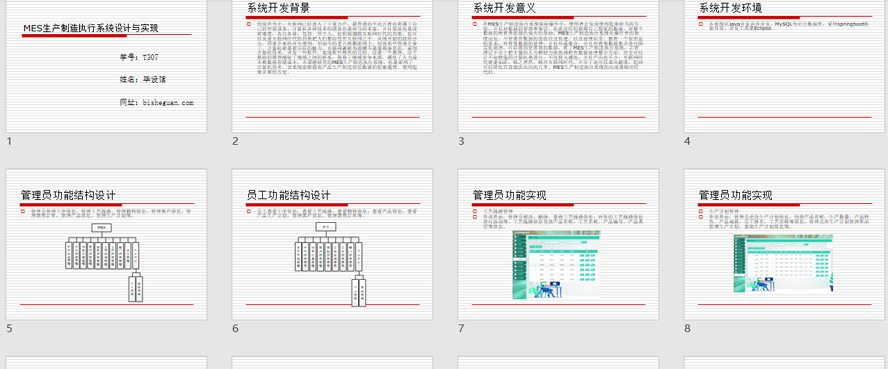Viewport: 888px width, 369px height.
Task: Click the '姓名：毕设馆' text on slide 1
Action: [x=143, y=80]
